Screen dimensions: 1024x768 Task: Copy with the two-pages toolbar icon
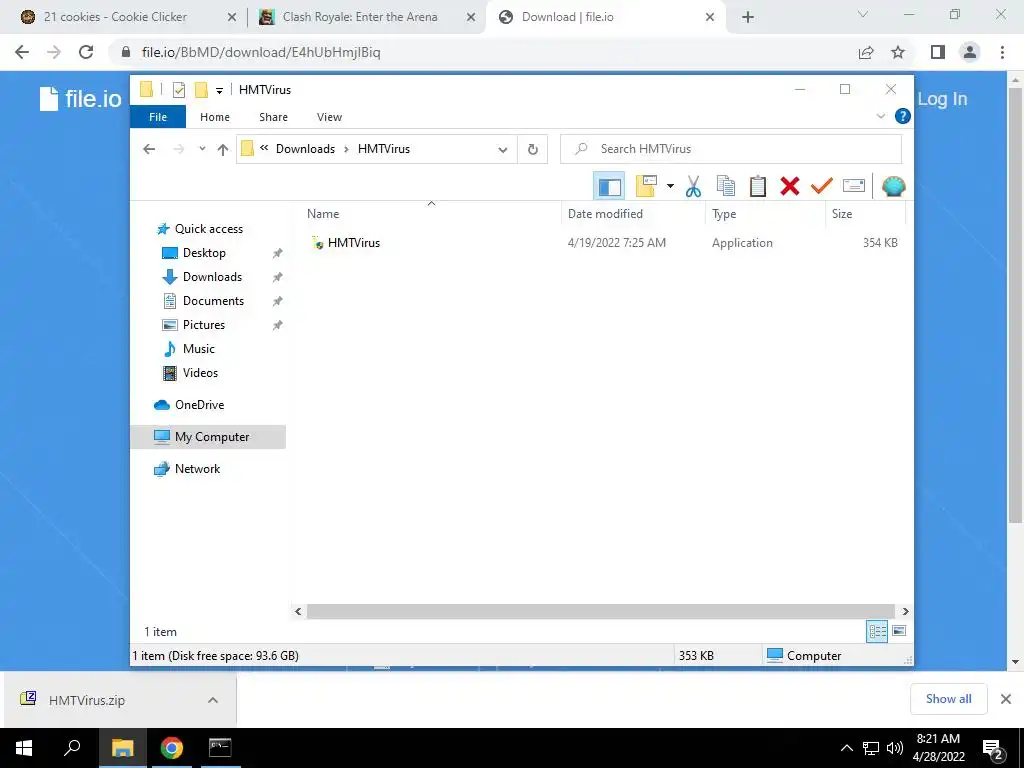click(726, 186)
